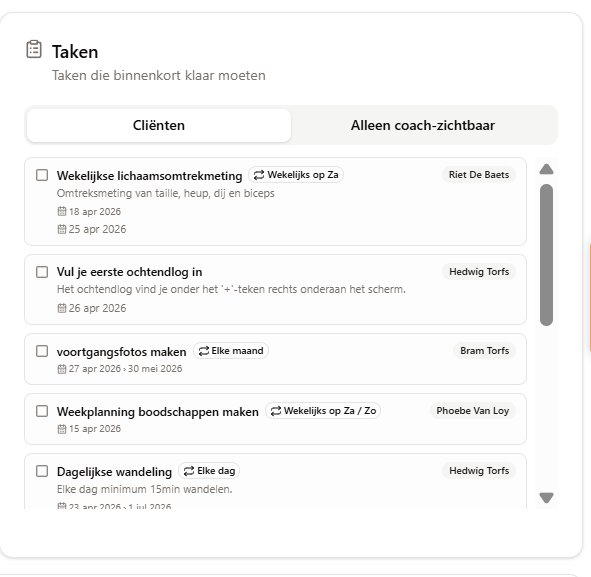Open the Alleen coach-zichtbaar tab
This screenshot has height=577, width=591.
(x=423, y=126)
